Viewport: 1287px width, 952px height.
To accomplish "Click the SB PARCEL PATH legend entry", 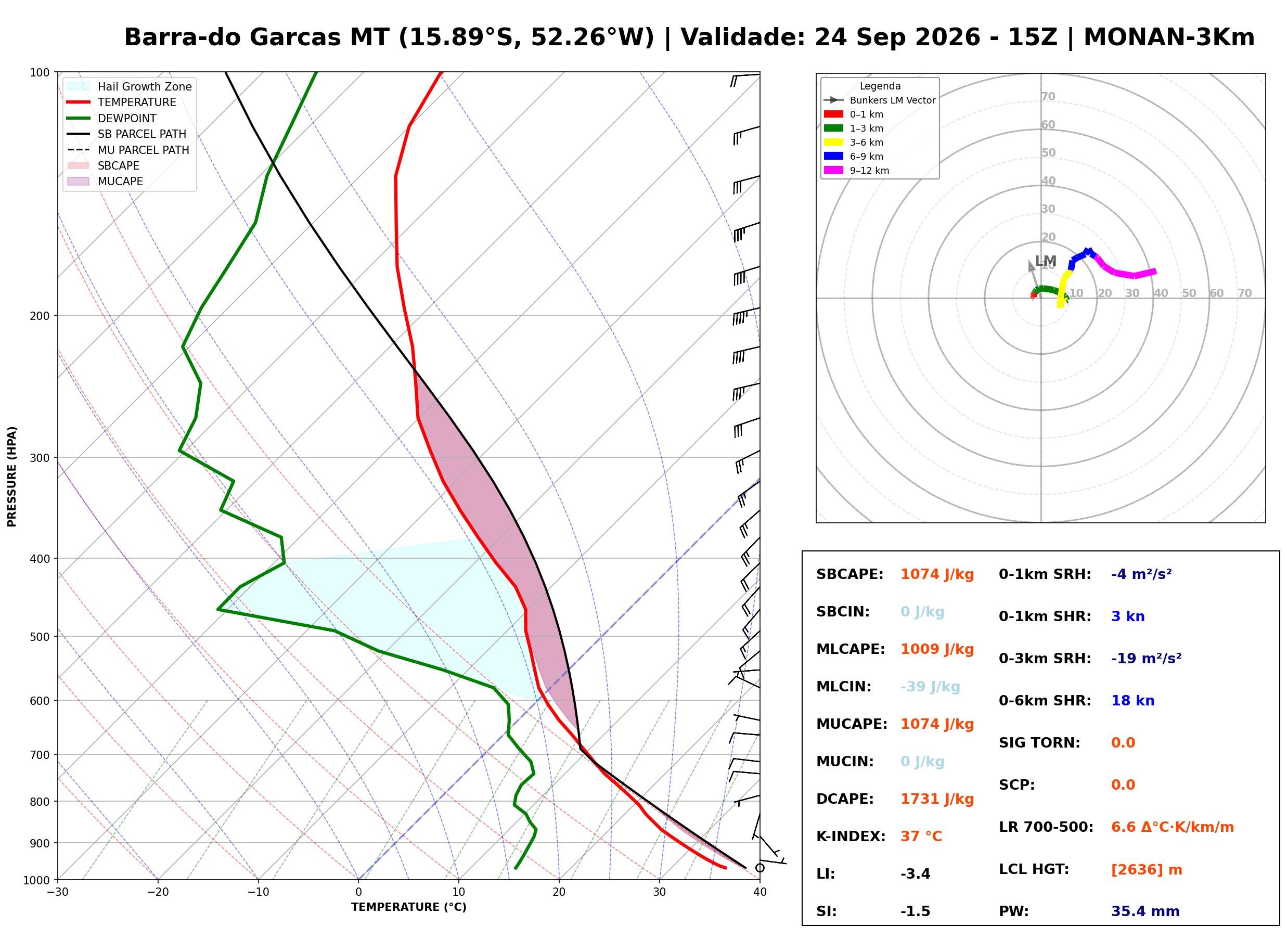I will (127, 134).
